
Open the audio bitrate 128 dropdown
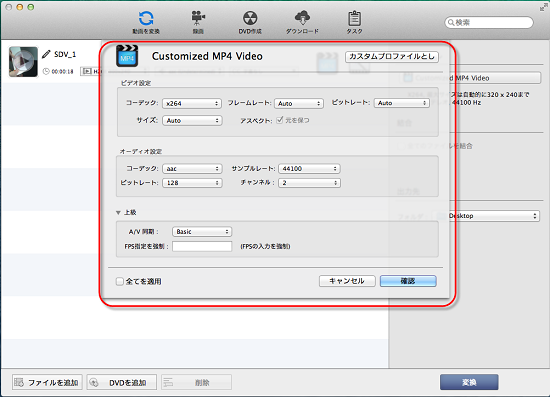click(x=192, y=183)
